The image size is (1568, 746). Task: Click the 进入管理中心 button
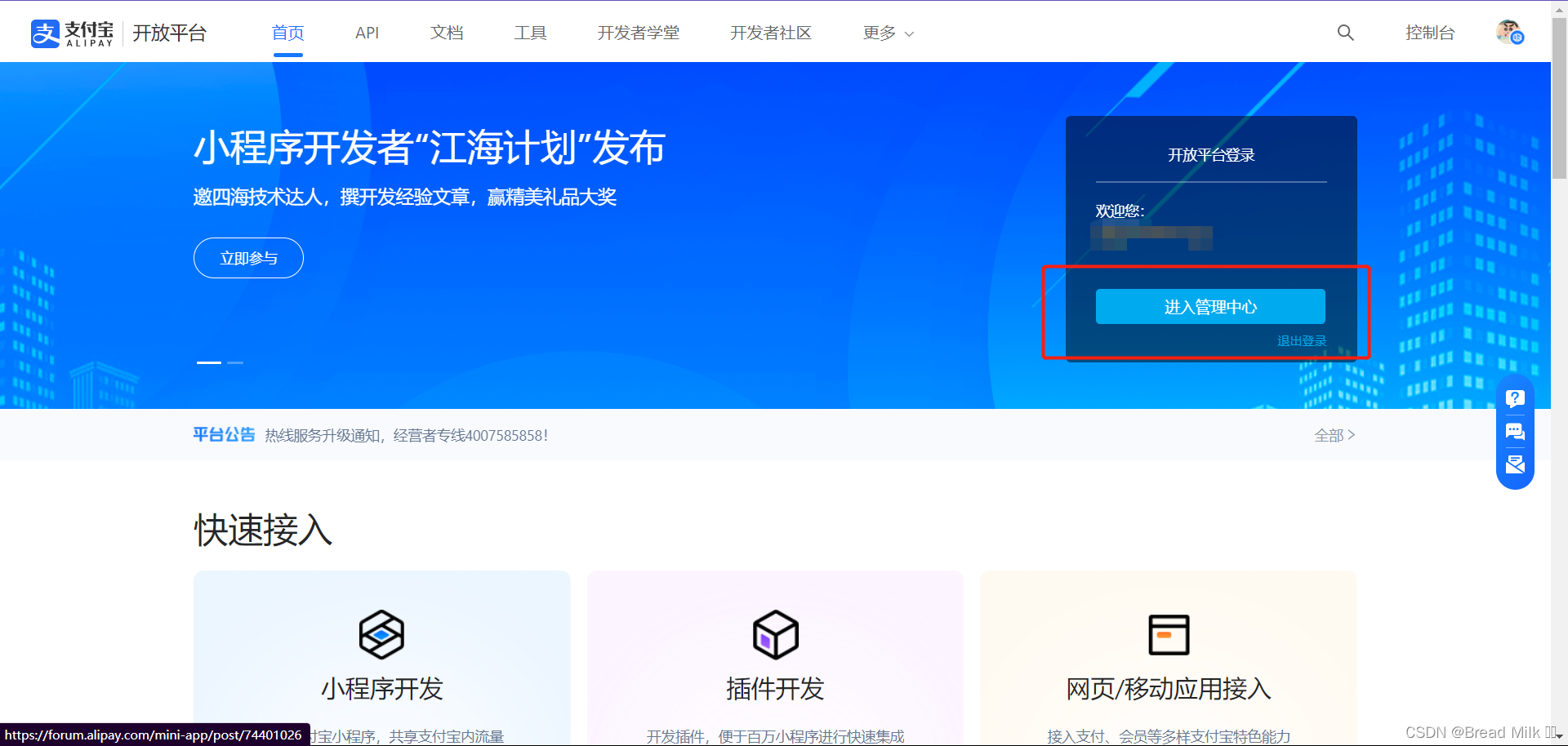point(1210,306)
